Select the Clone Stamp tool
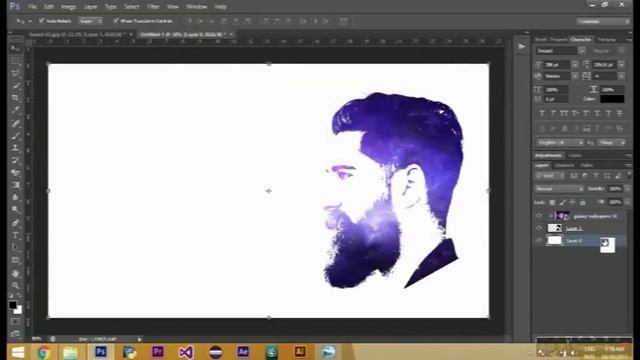The height and width of the screenshot is (360, 640). tap(16, 148)
